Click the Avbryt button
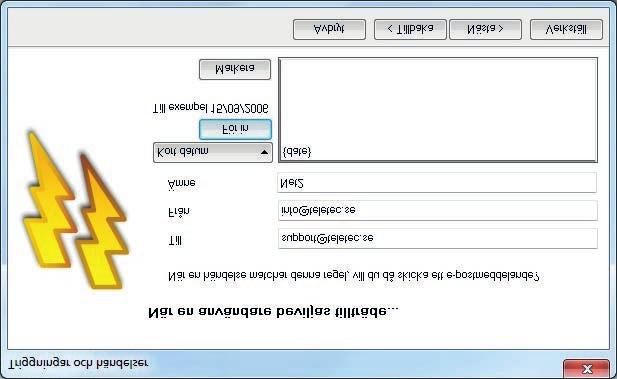617x379 pixels. click(x=329, y=29)
